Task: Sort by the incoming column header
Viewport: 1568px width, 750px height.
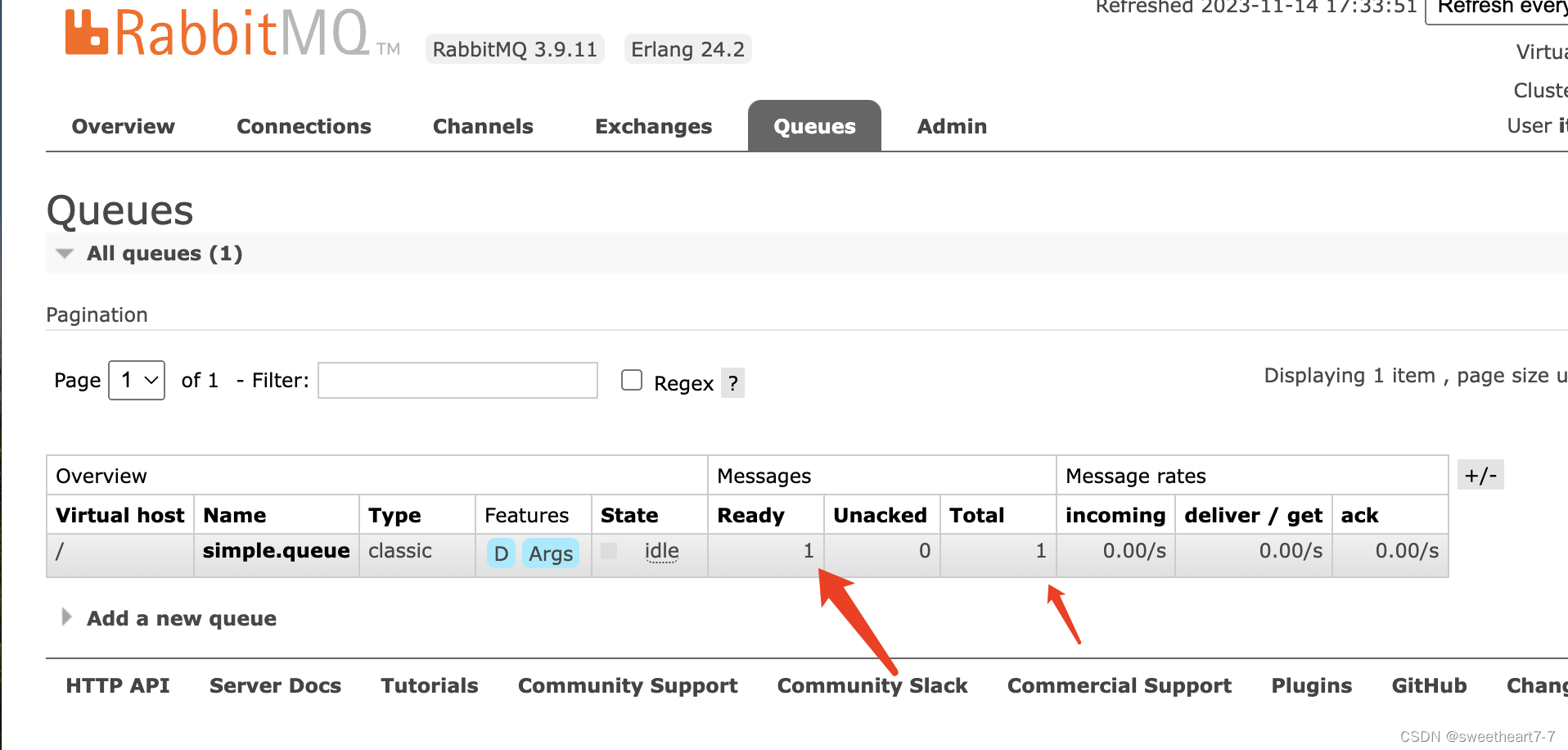Action: (x=1115, y=515)
